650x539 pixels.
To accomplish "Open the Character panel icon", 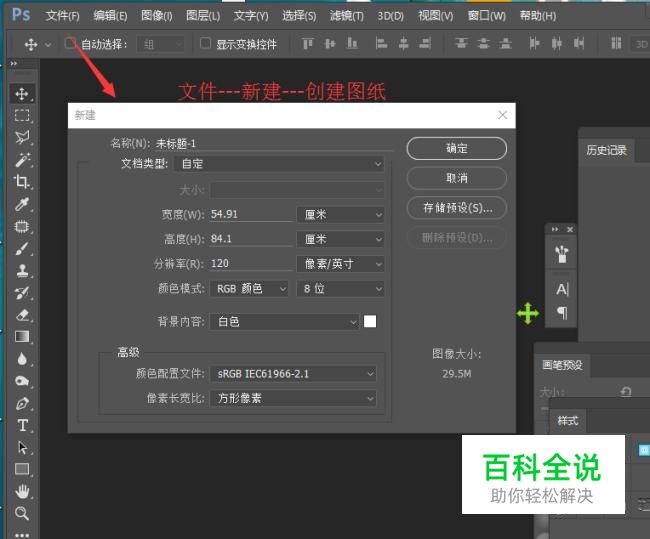I will point(562,289).
